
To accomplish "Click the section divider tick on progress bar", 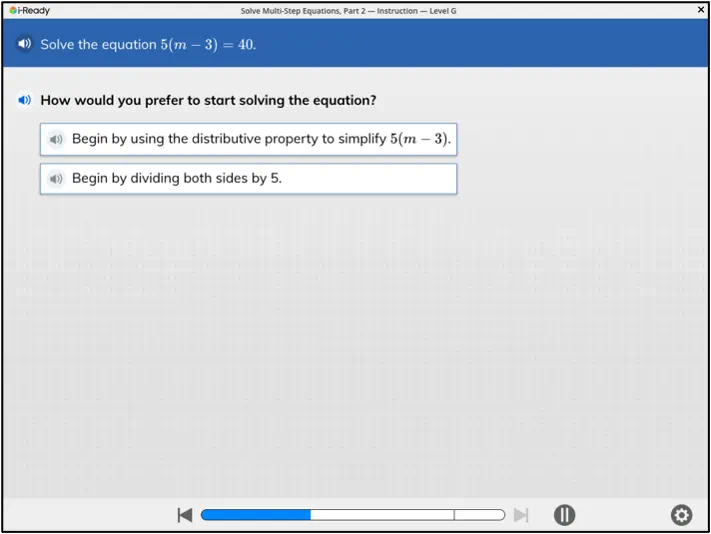I will (454, 515).
